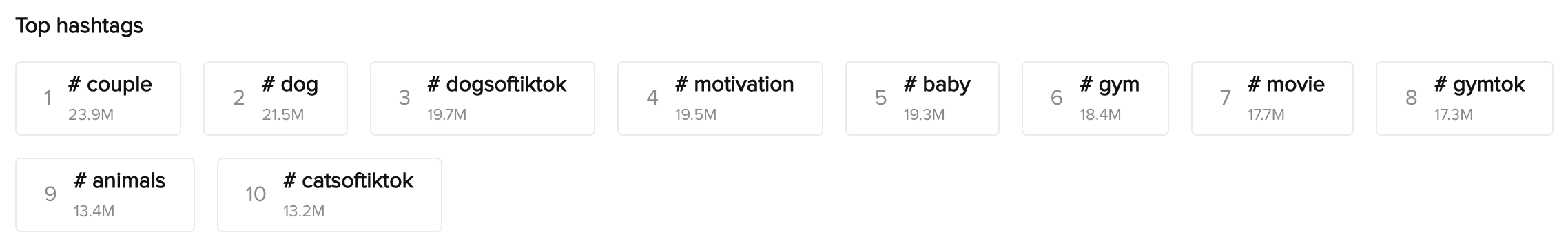Screen dimensions: 1568x248
Task: Click the 19.5M count under motivation
Action: click(x=696, y=115)
